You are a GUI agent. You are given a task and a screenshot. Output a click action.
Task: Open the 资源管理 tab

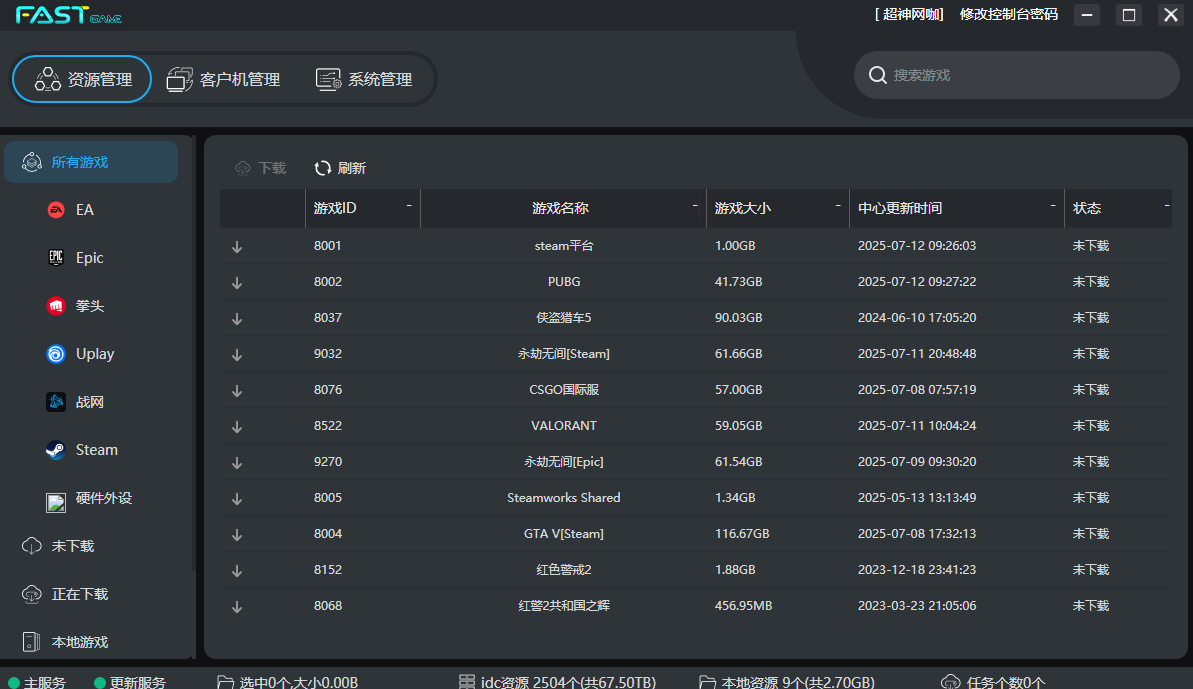[x=82, y=79]
